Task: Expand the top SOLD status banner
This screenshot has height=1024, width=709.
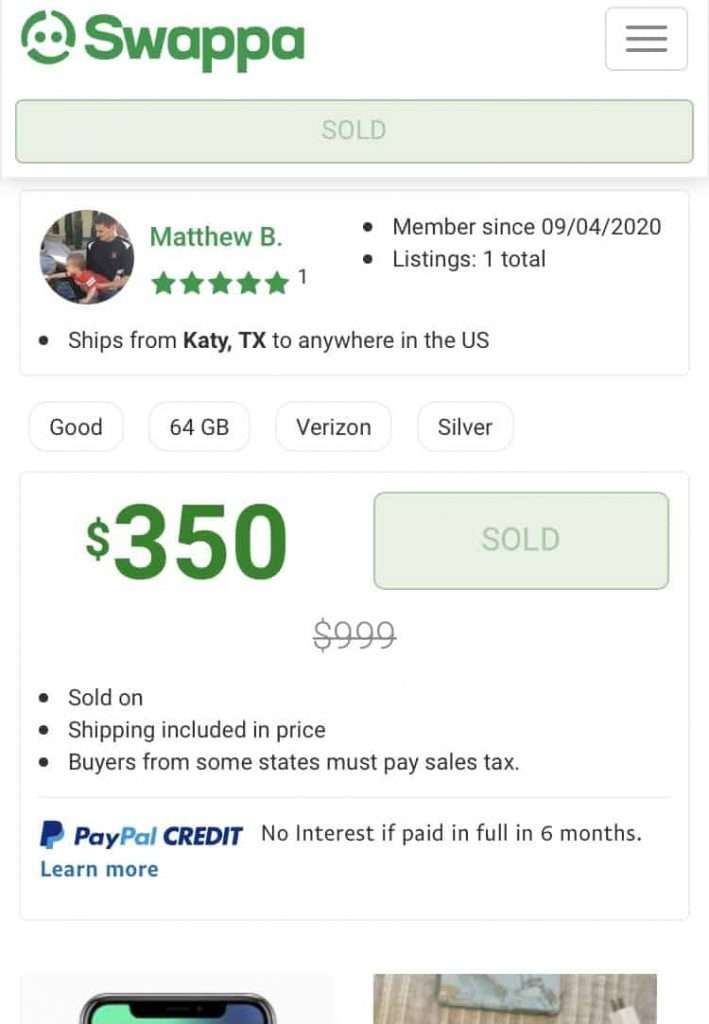Action: click(353, 130)
